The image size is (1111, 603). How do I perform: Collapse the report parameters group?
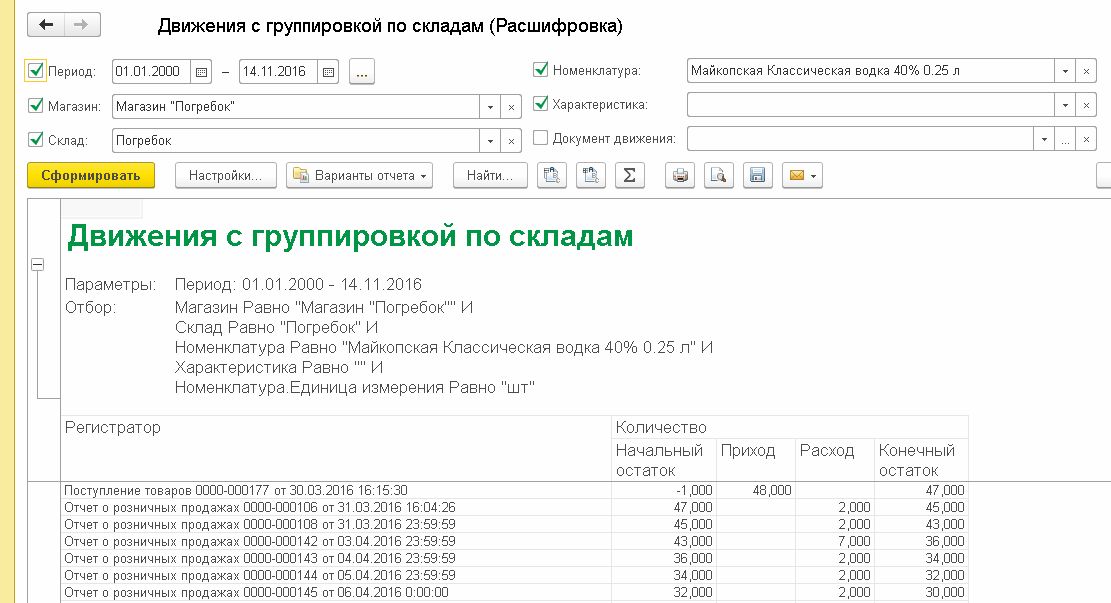(38, 264)
